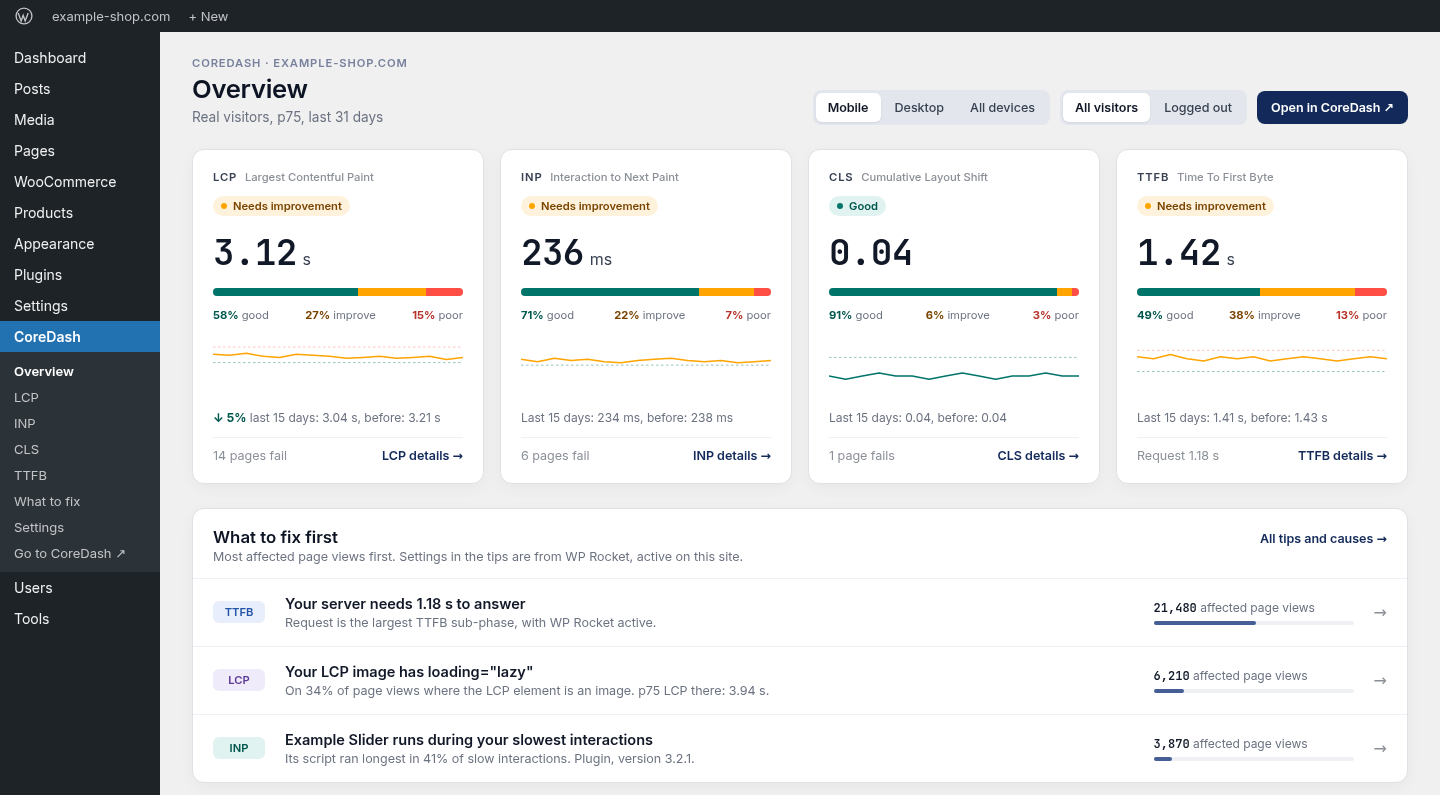Viewport: 1440px width, 795px height.
Task: Click the 21,480 affected page views bar
Action: click(x=1254, y=623)
